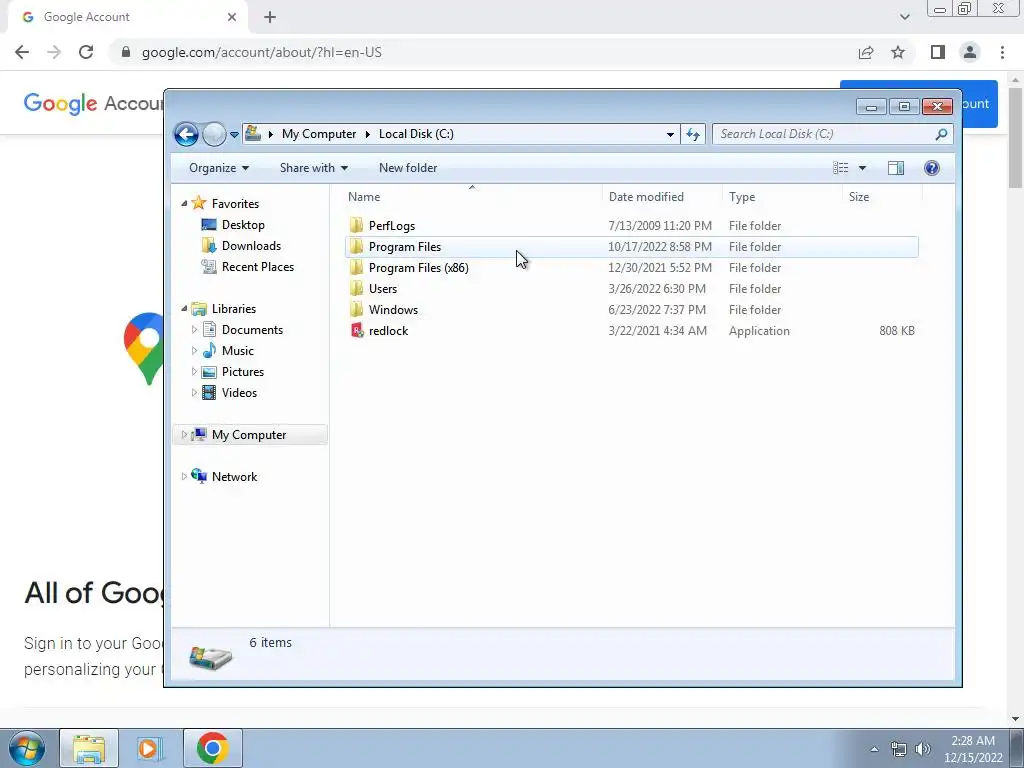Viewport: 1024px width, 768px height.
Task: Open Windows Media Player from taskbar
Action: point(150,748)
